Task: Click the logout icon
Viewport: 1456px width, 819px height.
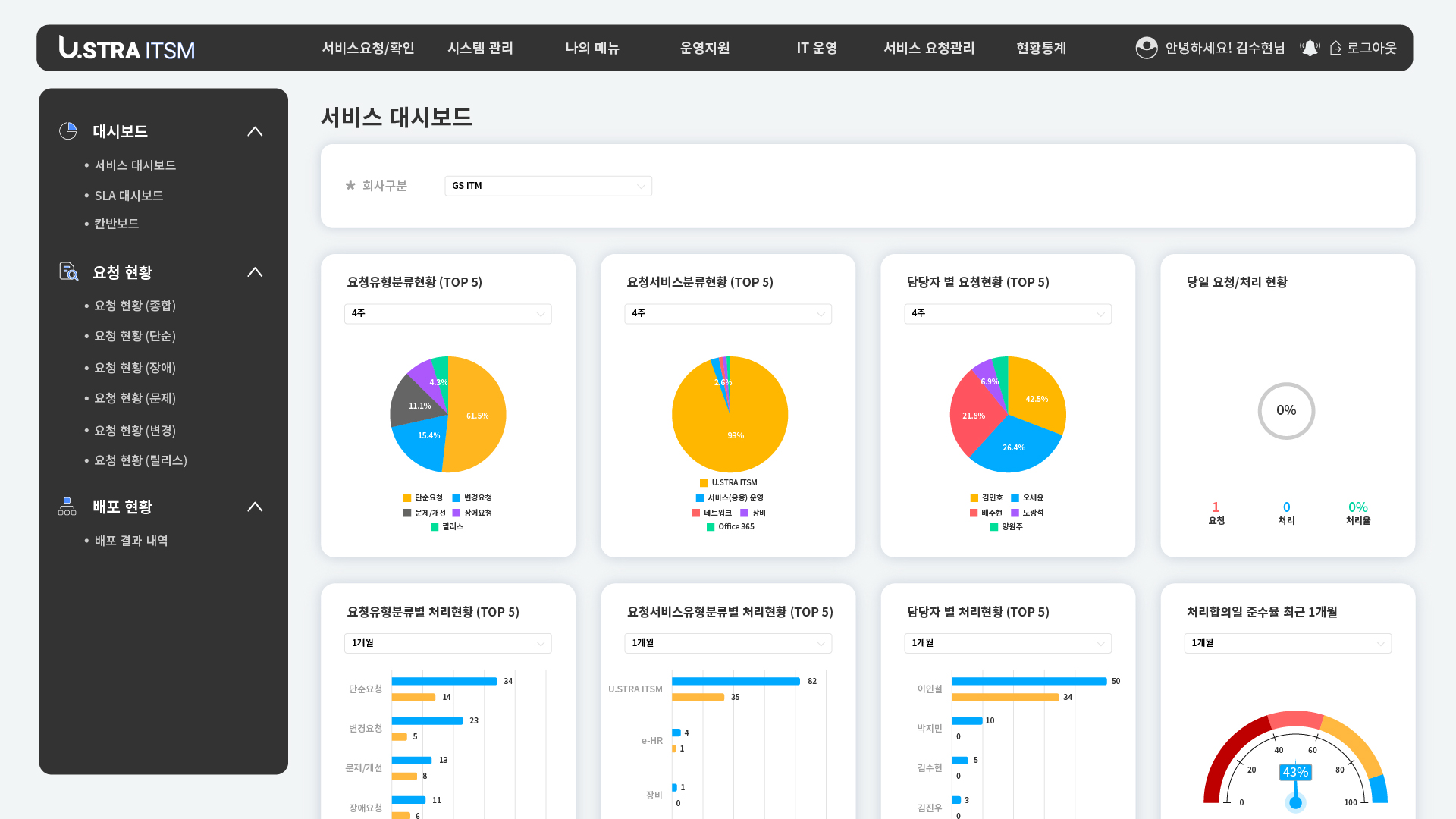Action: tap(1336, 48)
